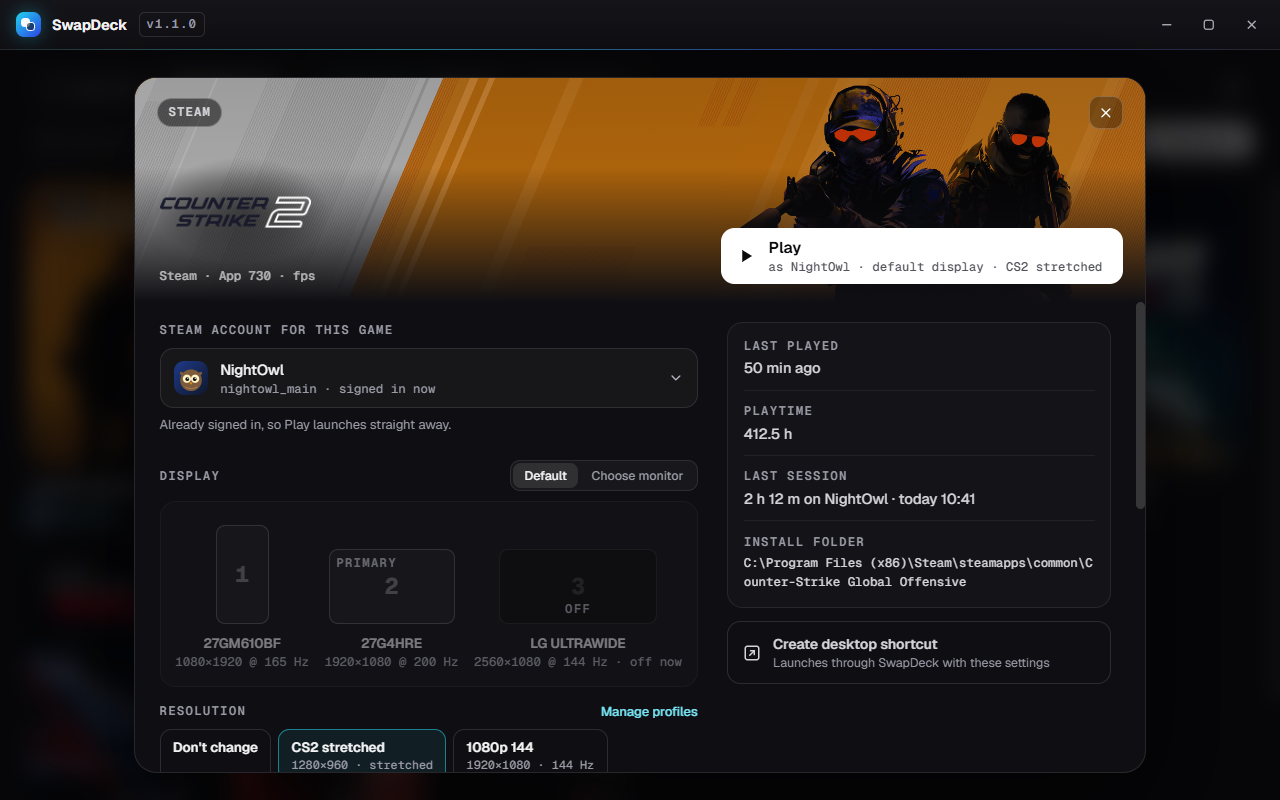This screenshot has width=1280, height=800.
Task: Expand the Steam account dropdown chevron
Action: (675, 378)
